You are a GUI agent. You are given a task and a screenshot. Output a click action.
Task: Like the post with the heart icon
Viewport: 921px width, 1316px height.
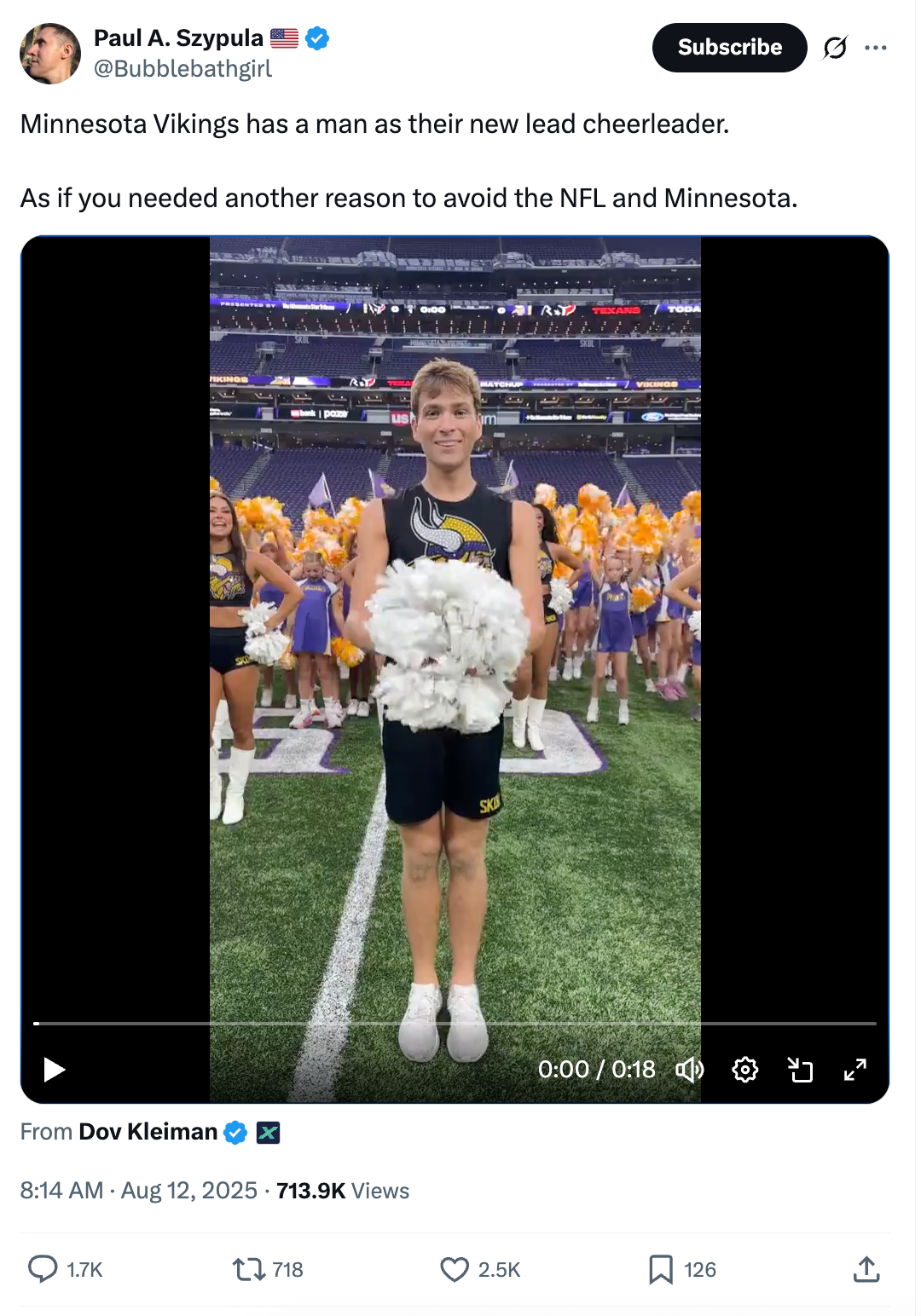(455, 1269)
